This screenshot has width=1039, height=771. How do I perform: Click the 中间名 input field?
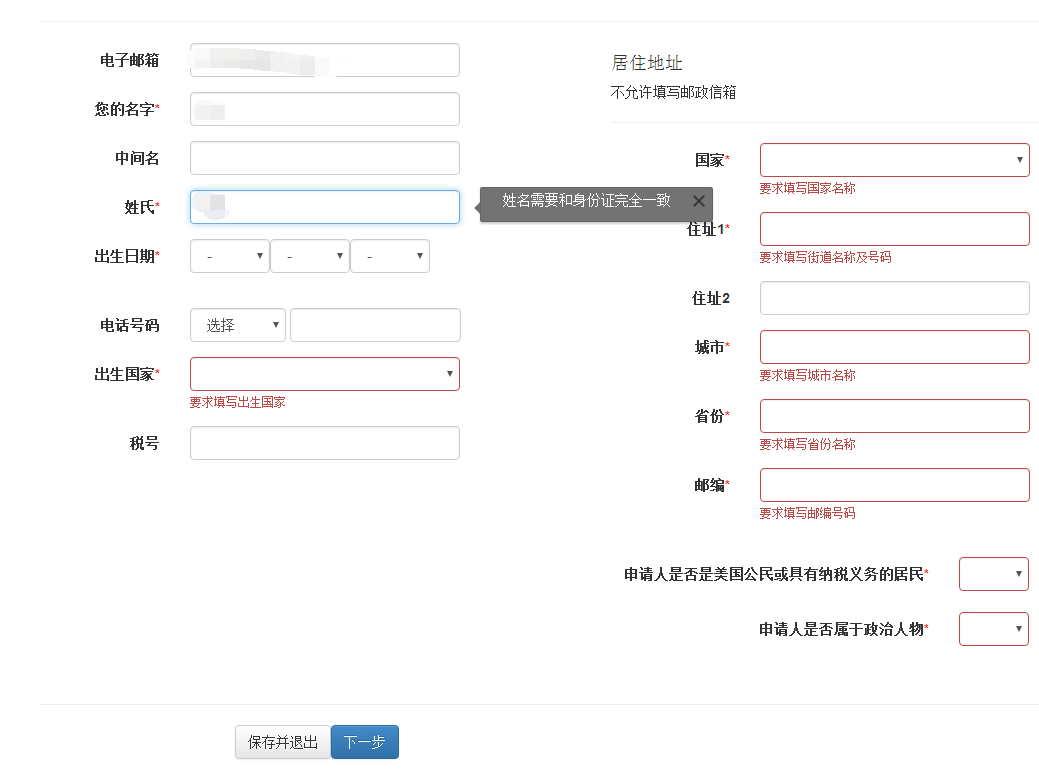[324, 158]
